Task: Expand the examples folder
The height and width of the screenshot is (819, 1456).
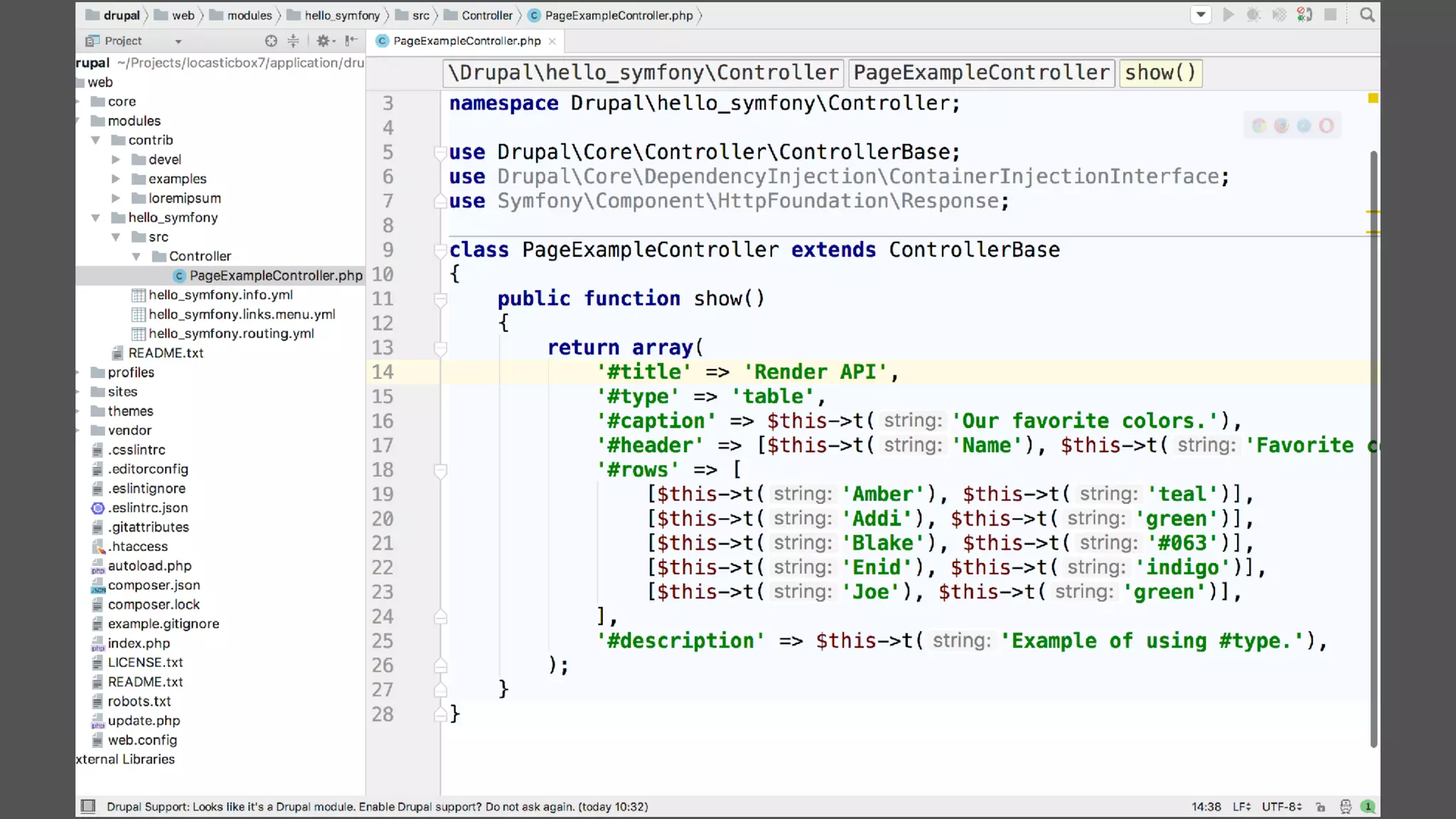Action: coord(116,179)
